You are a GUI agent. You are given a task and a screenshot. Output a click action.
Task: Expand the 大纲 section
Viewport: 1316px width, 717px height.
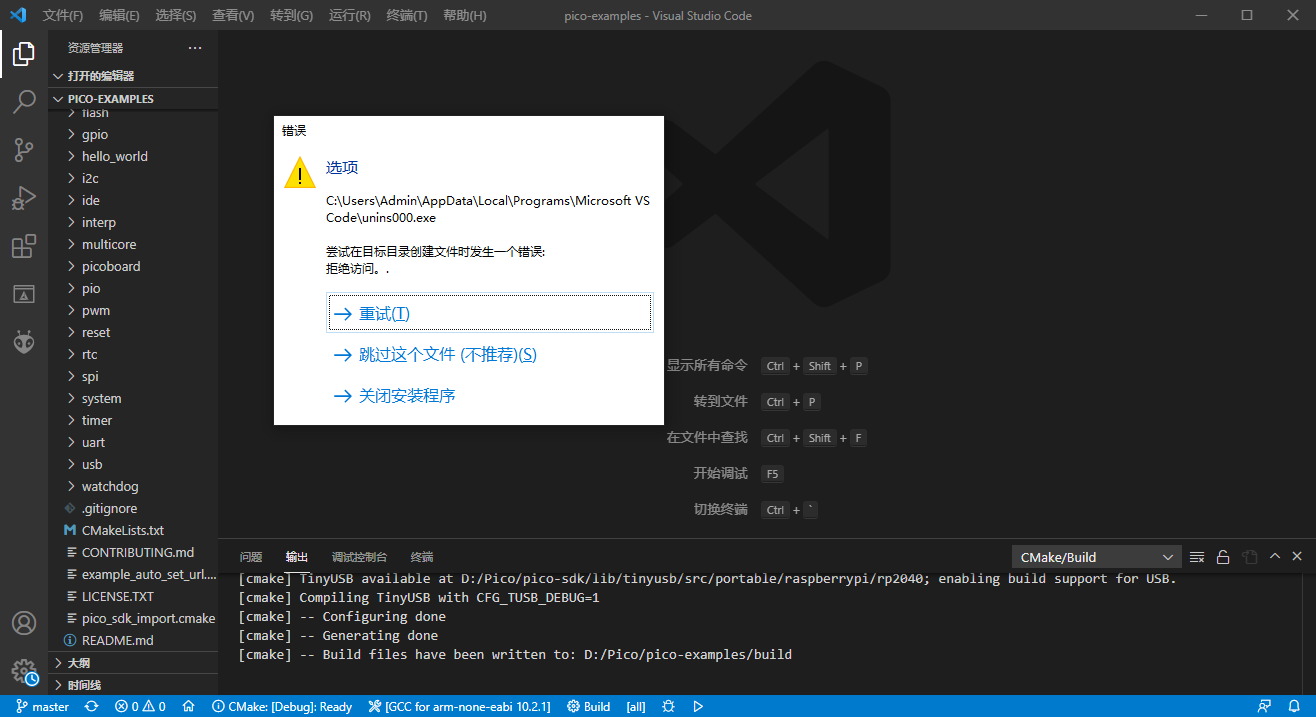[133, 663]
